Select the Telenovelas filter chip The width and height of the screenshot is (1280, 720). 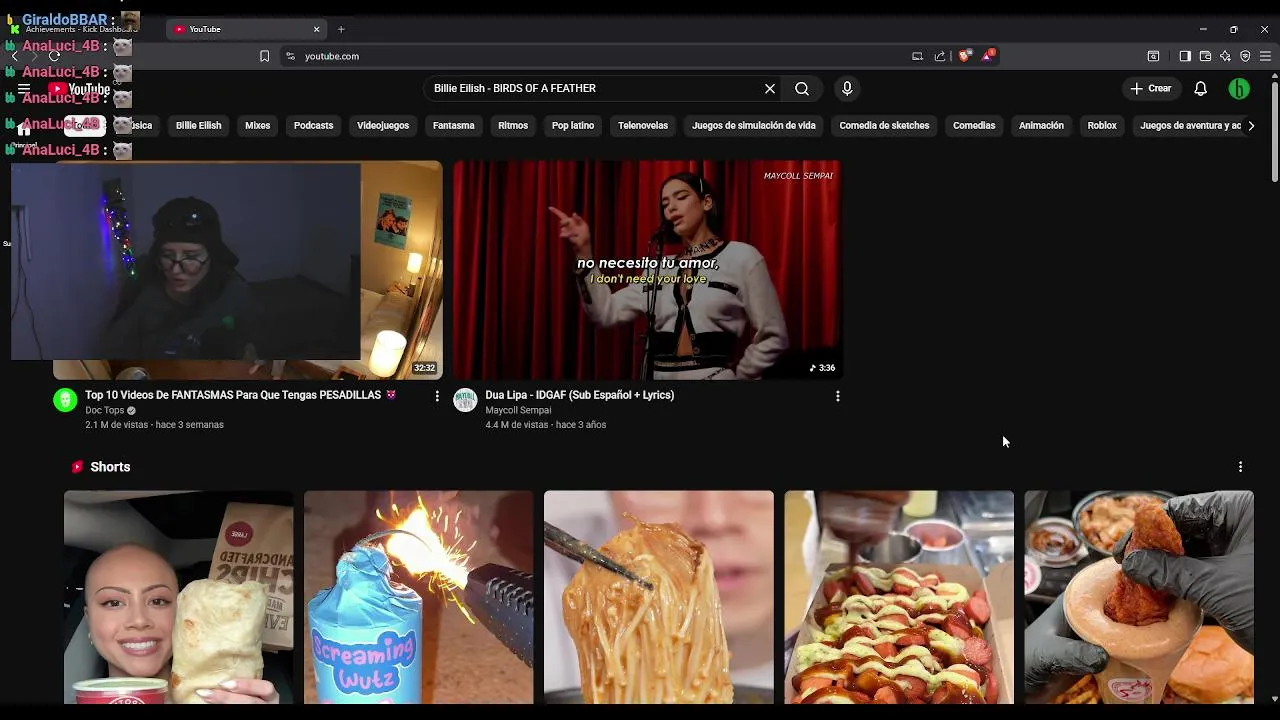643,126
